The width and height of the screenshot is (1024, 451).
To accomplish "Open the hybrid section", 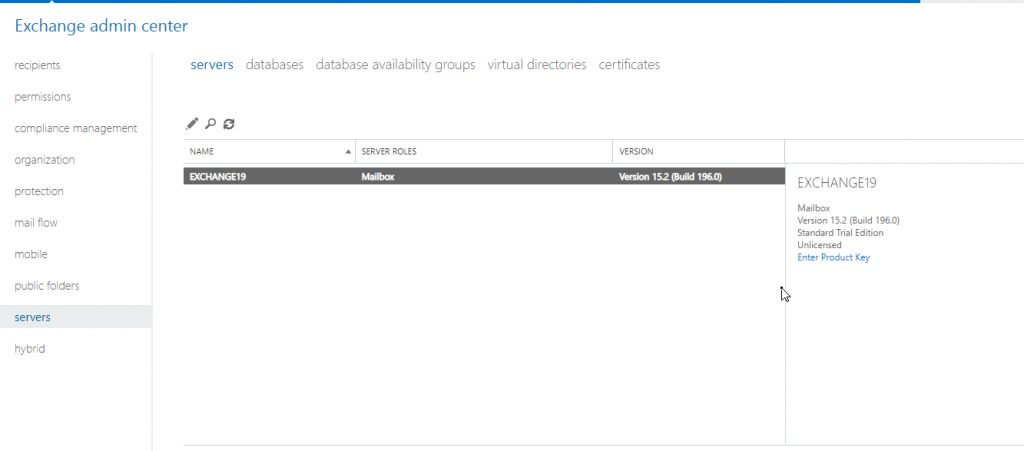I will click(30, 349).
